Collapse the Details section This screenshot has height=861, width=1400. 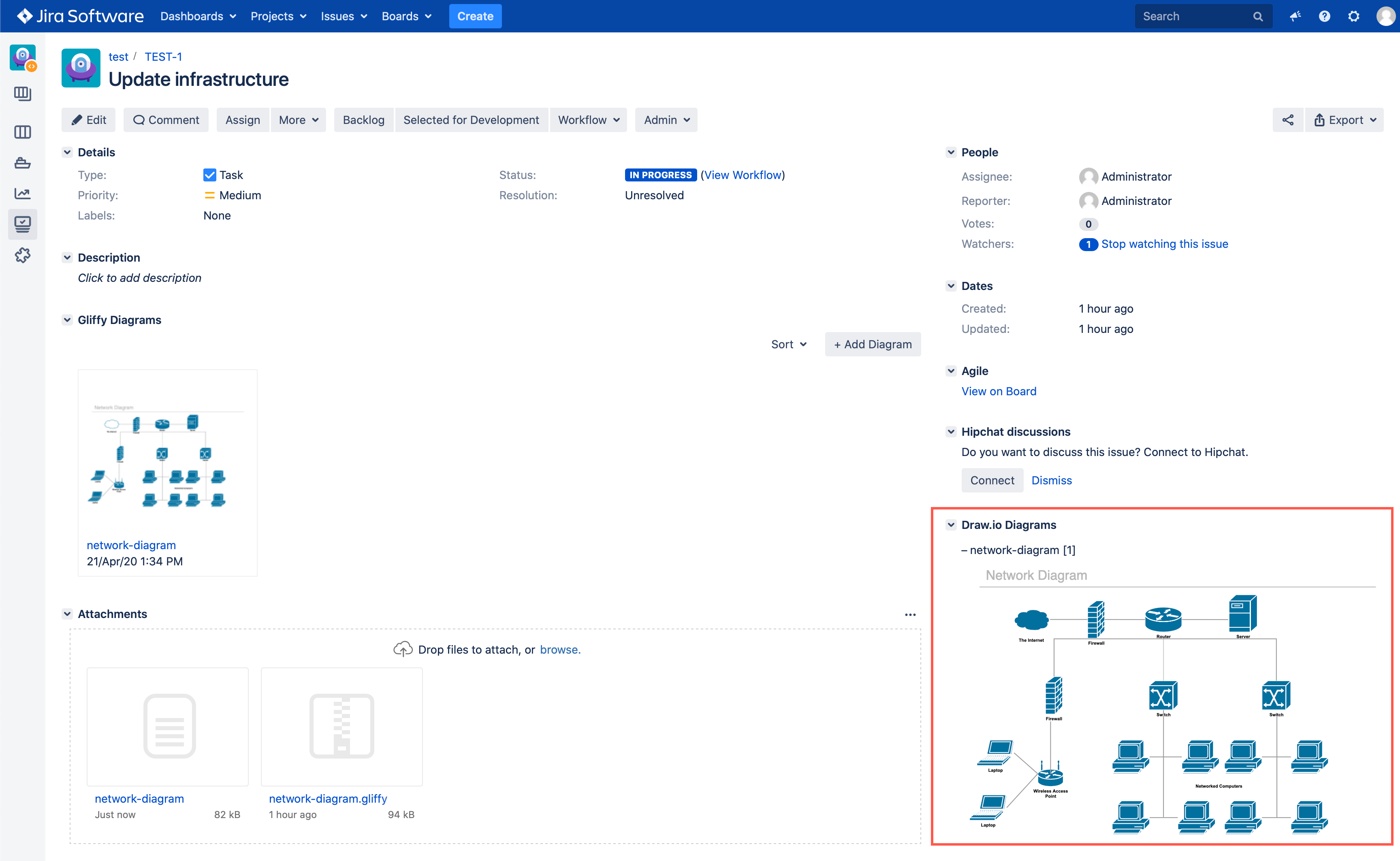pyautogui.click(x=67, y=152)
